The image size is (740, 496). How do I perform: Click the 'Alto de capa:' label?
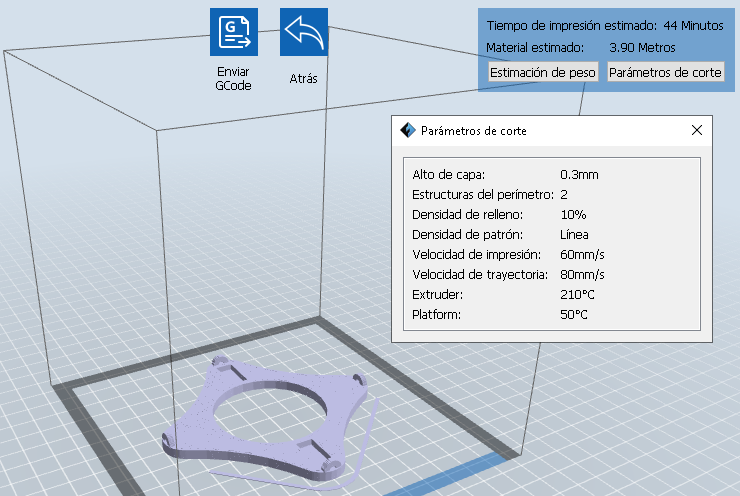point(448,175)
